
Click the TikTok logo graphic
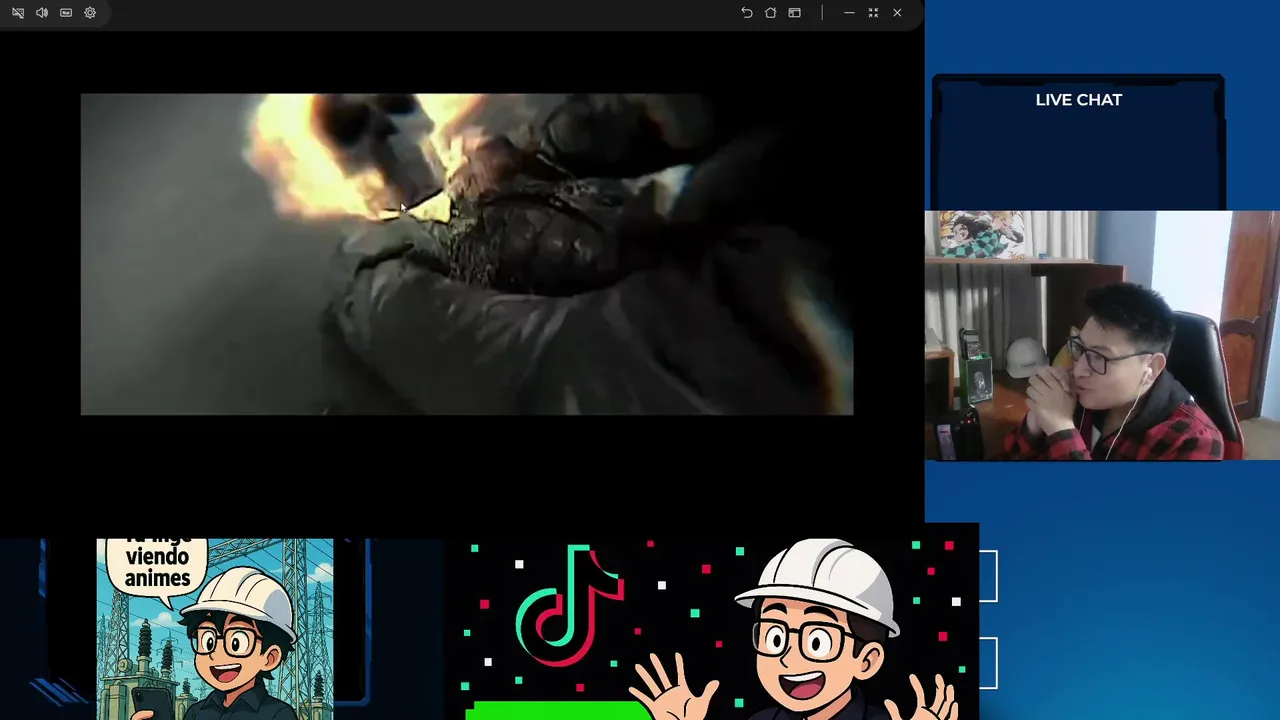569,605
